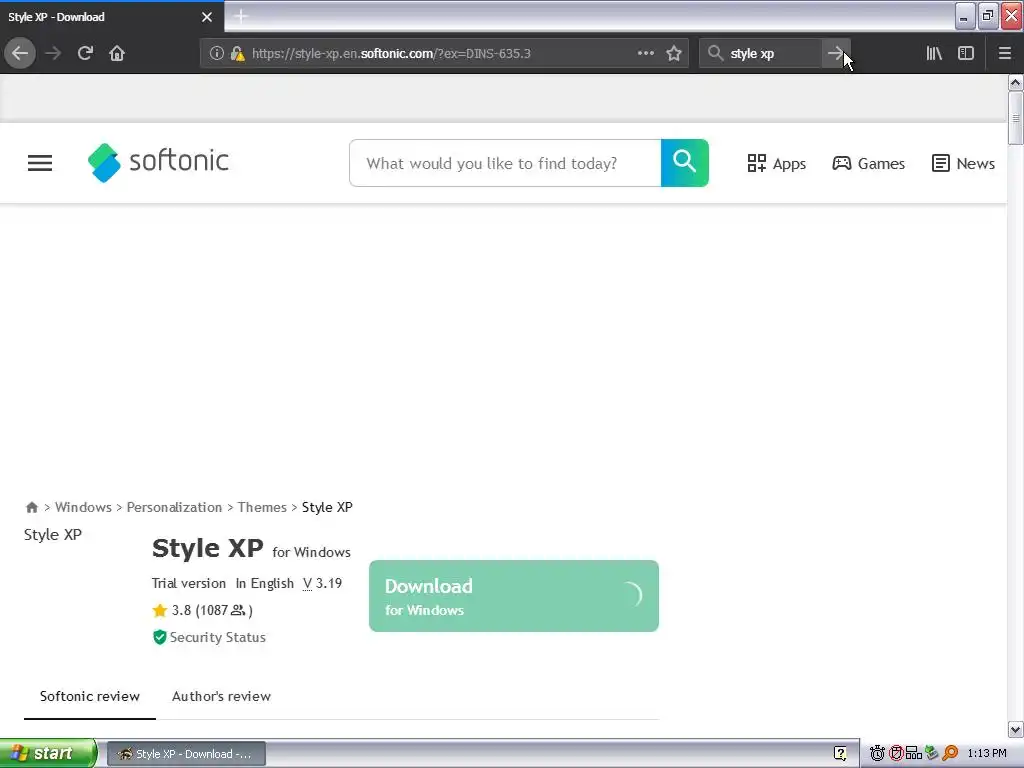Viewport: 1024px width, 768px height.
Task: Click the Softonic 'What would you like to find' field
Action: pos(505,163)
